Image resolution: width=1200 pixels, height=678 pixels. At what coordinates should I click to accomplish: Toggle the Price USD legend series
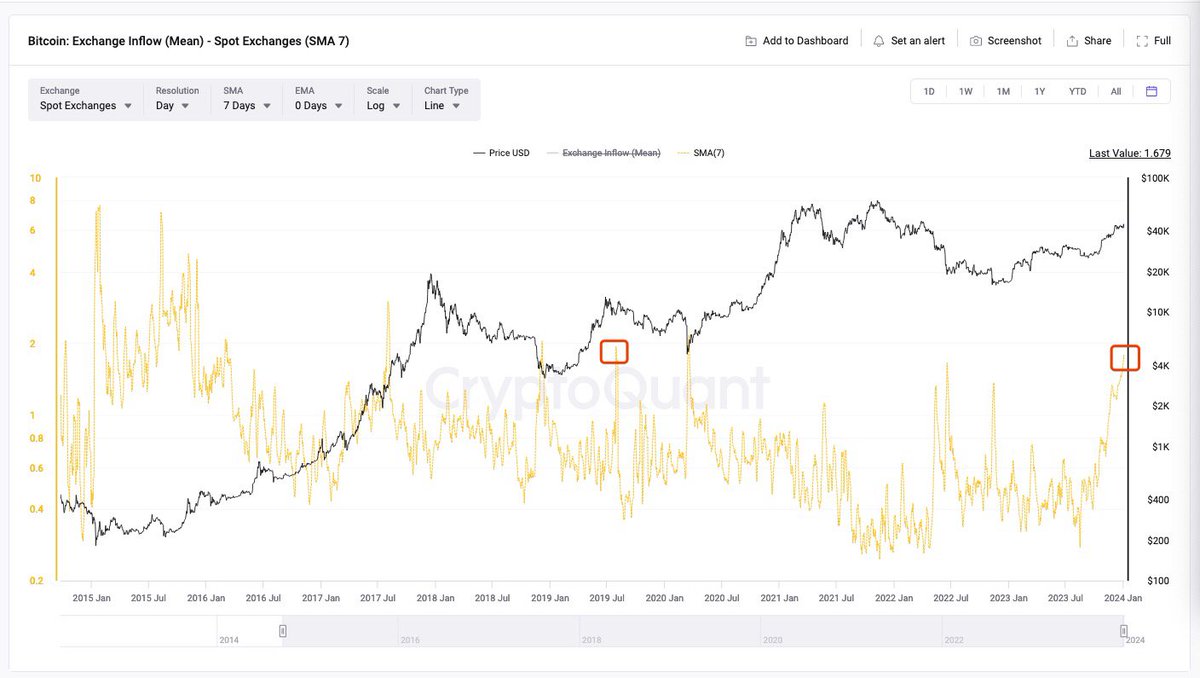pyautogui.click(x=501, y=153)
